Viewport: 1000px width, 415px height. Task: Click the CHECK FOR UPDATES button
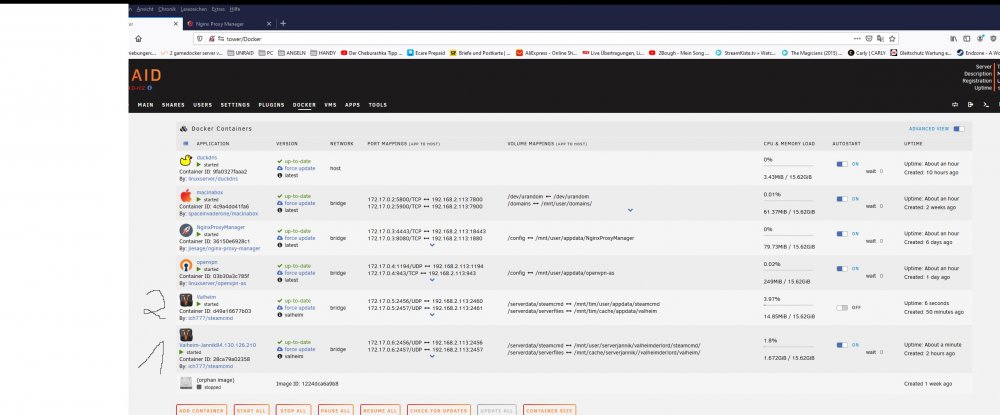(439, 411)
